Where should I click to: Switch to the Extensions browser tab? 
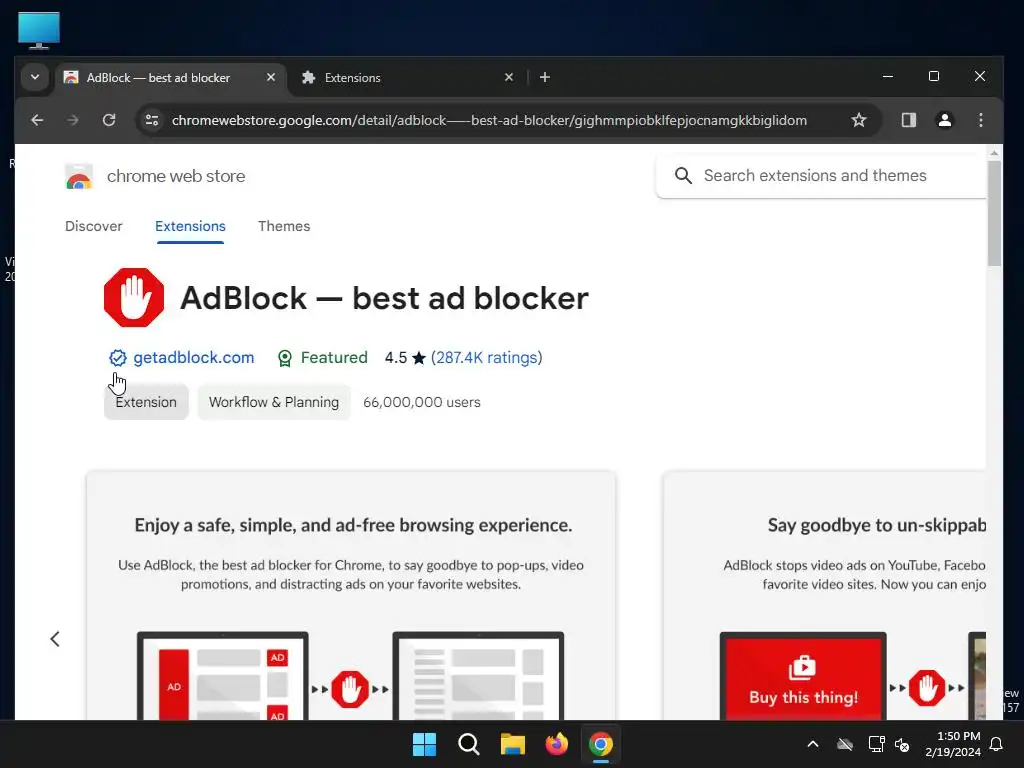[408, 78]
